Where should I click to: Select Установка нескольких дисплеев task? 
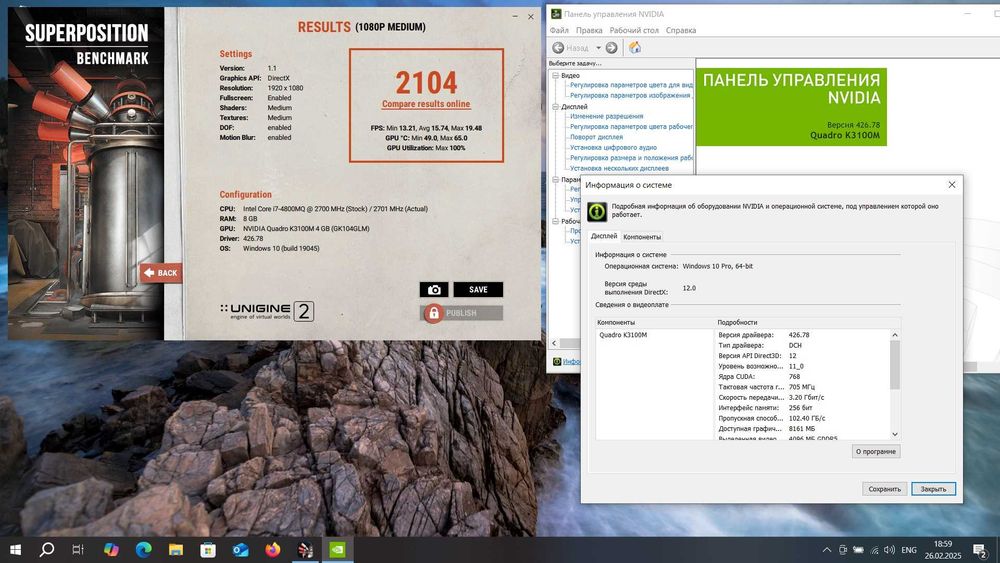[x=619, y=168]
